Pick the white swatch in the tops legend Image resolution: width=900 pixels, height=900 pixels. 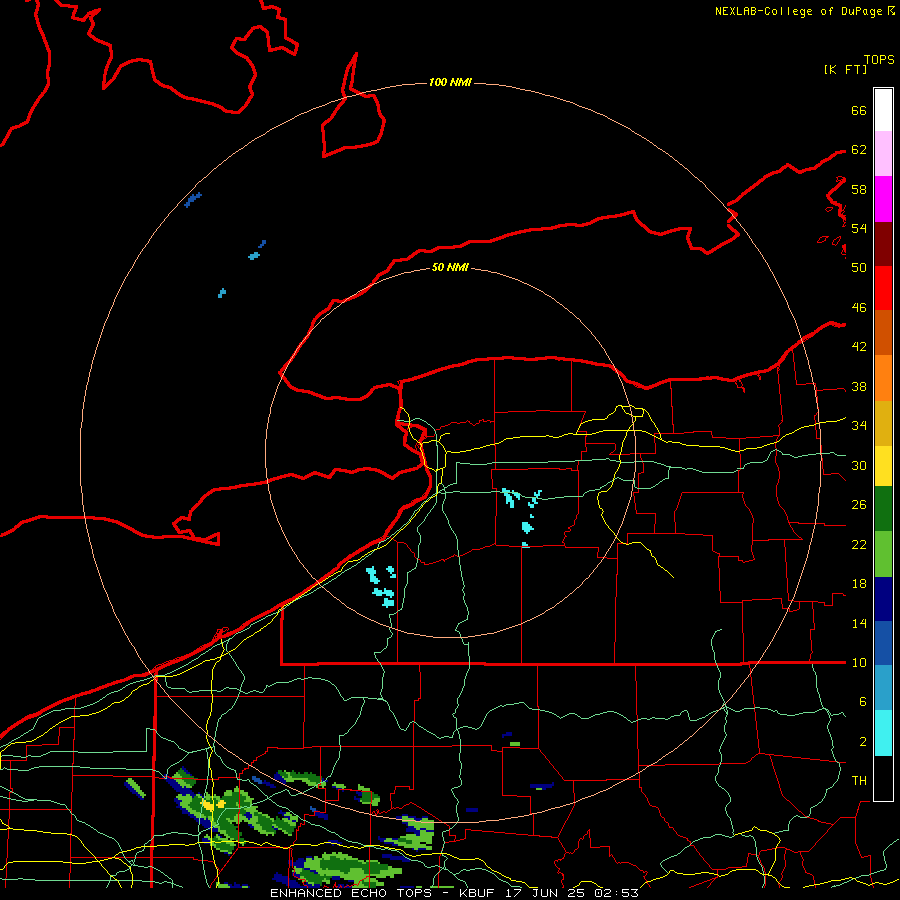[x=883, y=110]
